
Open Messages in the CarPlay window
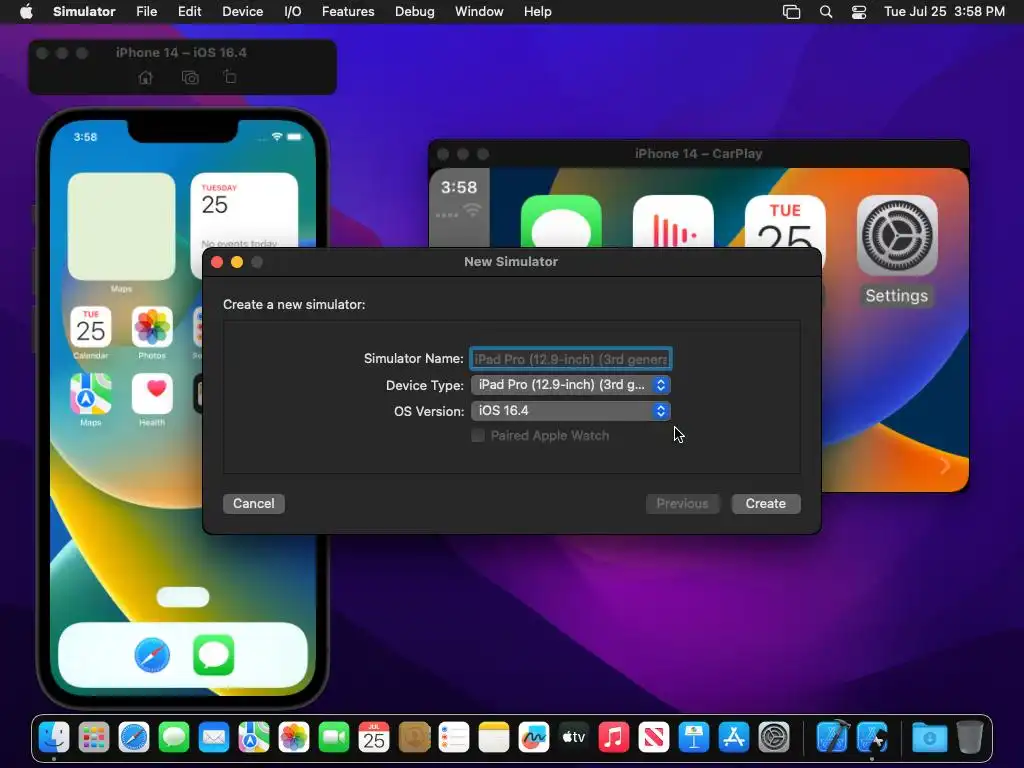point(561,221)
